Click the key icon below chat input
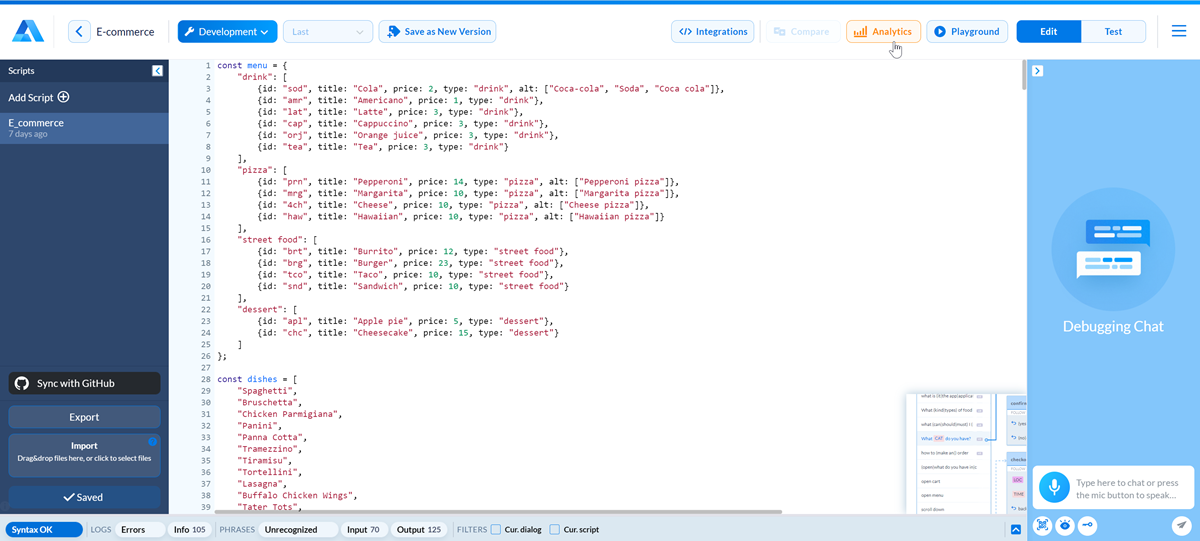This screenshot has width=1200, height=541. [1087, 525]
